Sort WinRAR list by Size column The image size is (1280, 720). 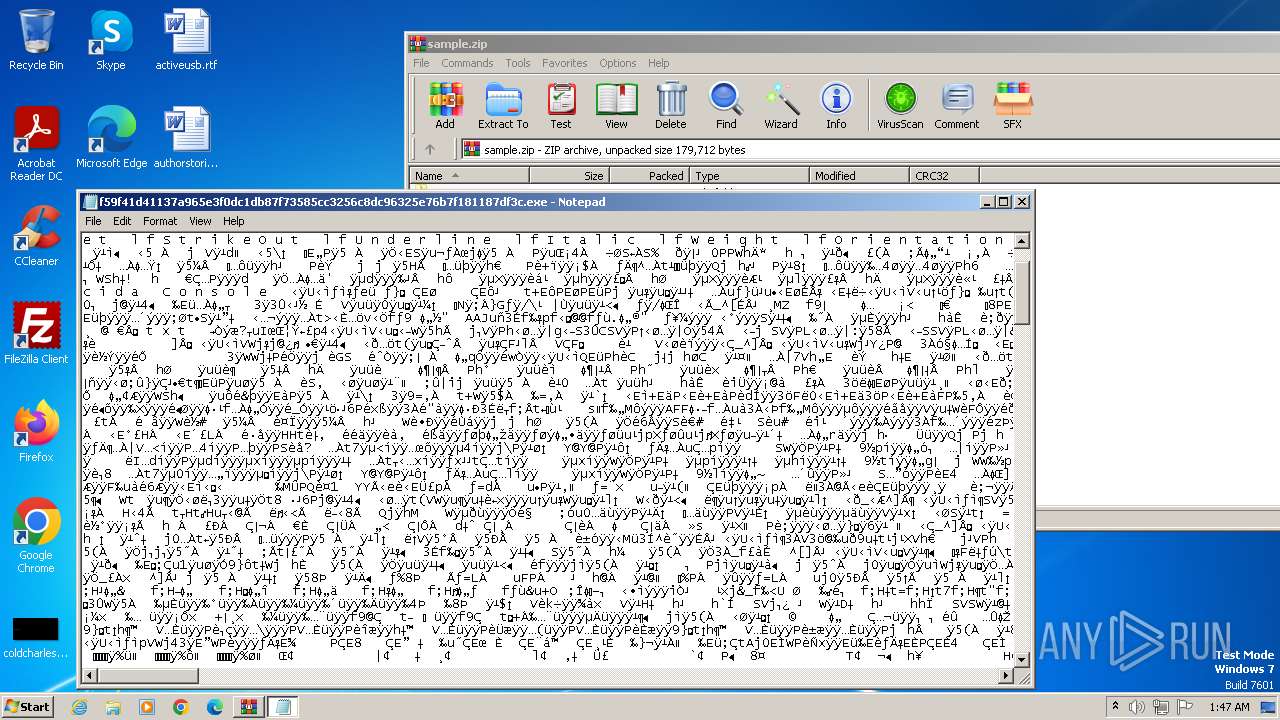coord(569,176)
